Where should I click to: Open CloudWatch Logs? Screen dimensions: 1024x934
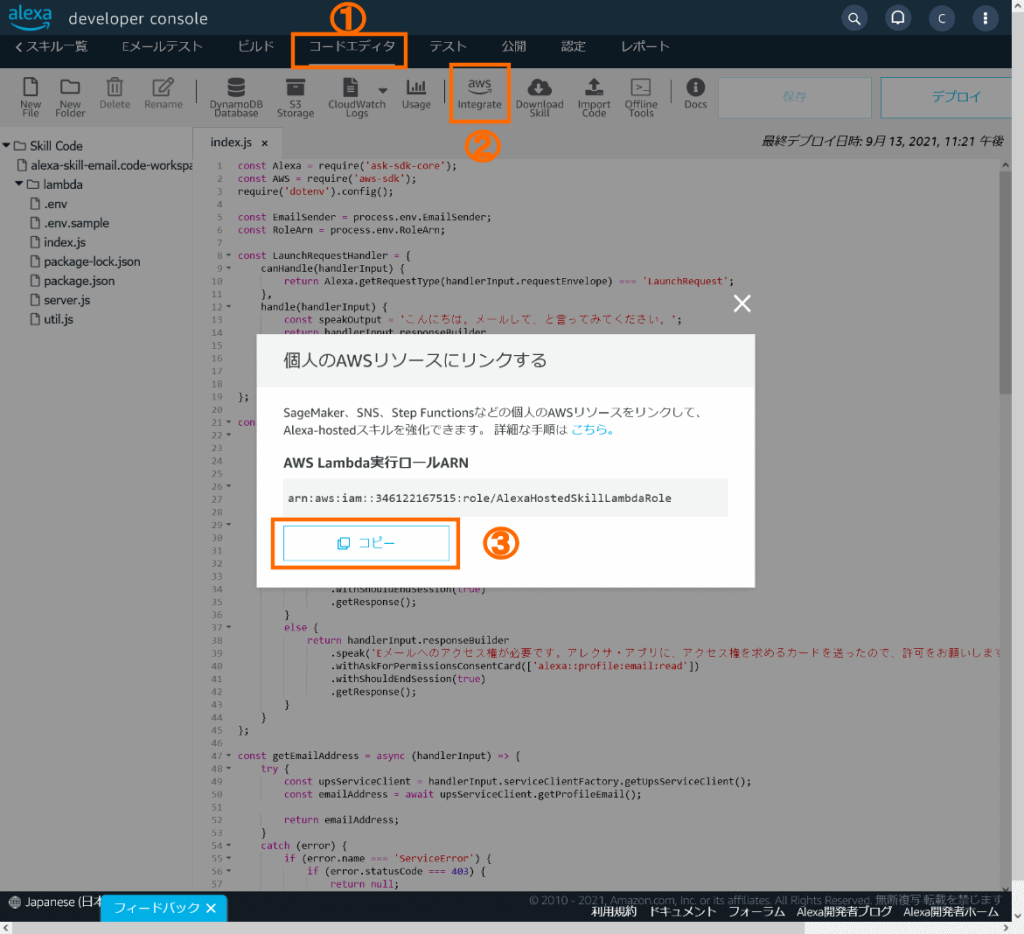[x=357, y=97]
